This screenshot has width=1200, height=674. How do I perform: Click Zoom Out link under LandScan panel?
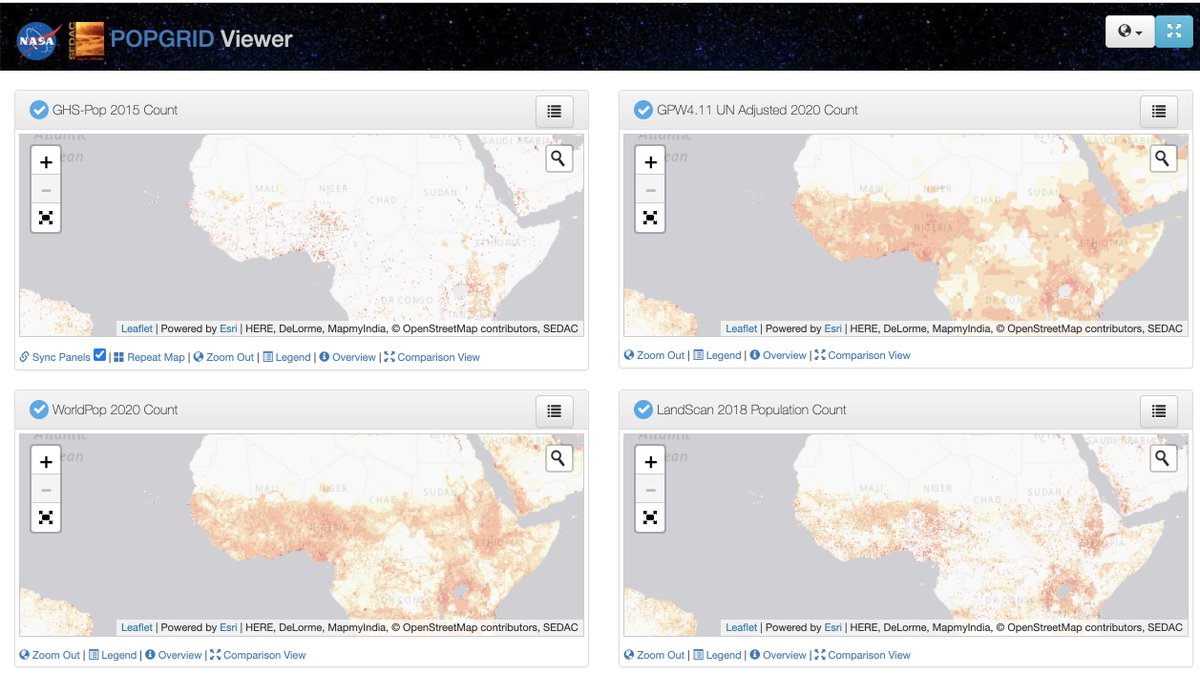[x=655, y=655]
